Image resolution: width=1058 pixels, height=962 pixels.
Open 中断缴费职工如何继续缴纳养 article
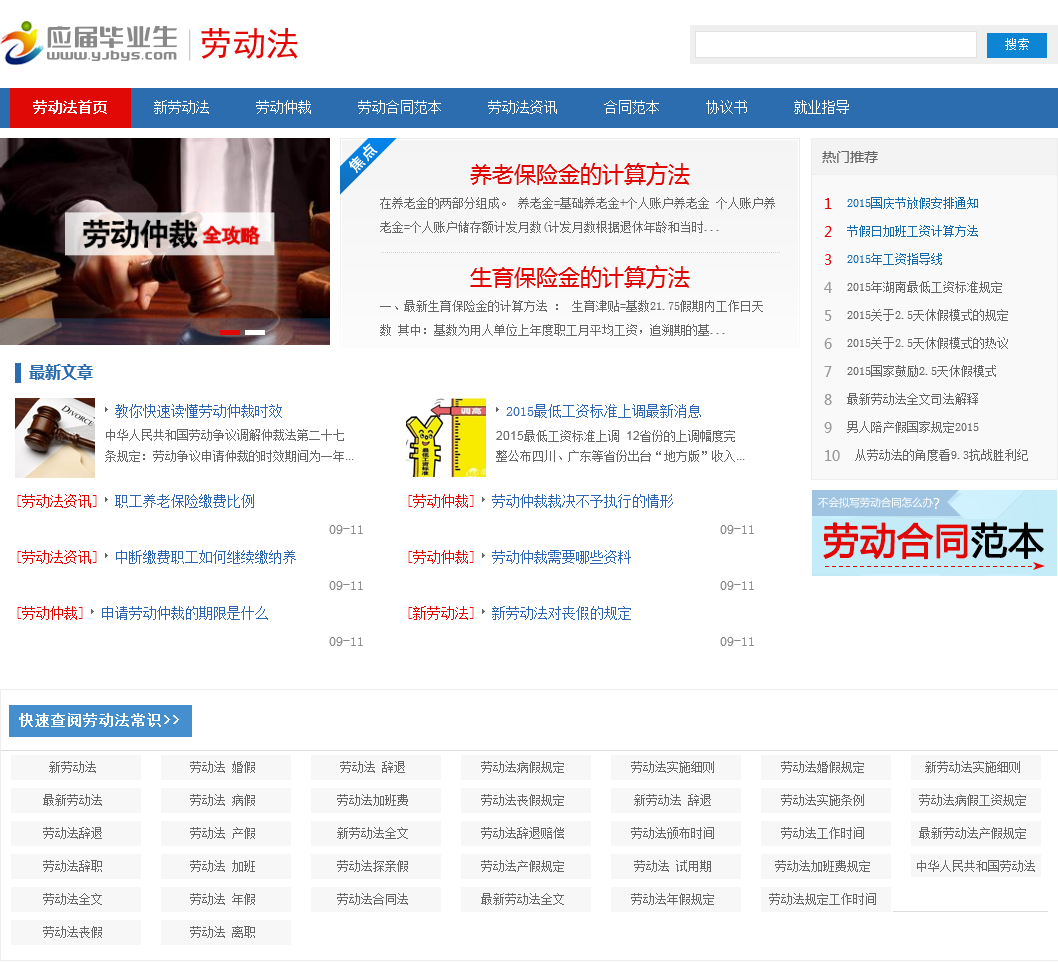click(205, 557)
